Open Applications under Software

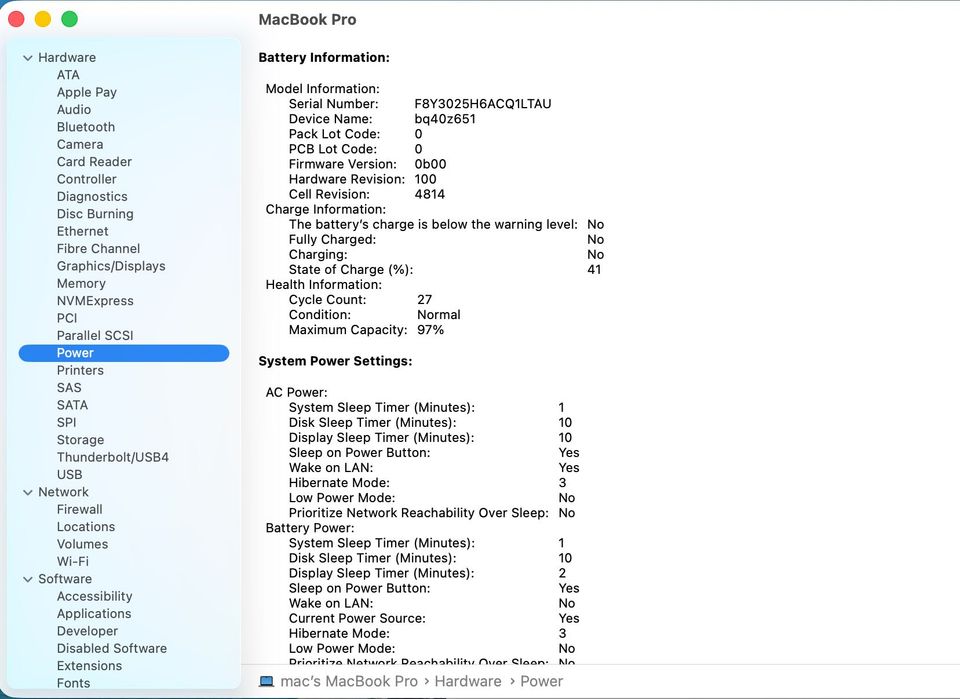point(94,613)
